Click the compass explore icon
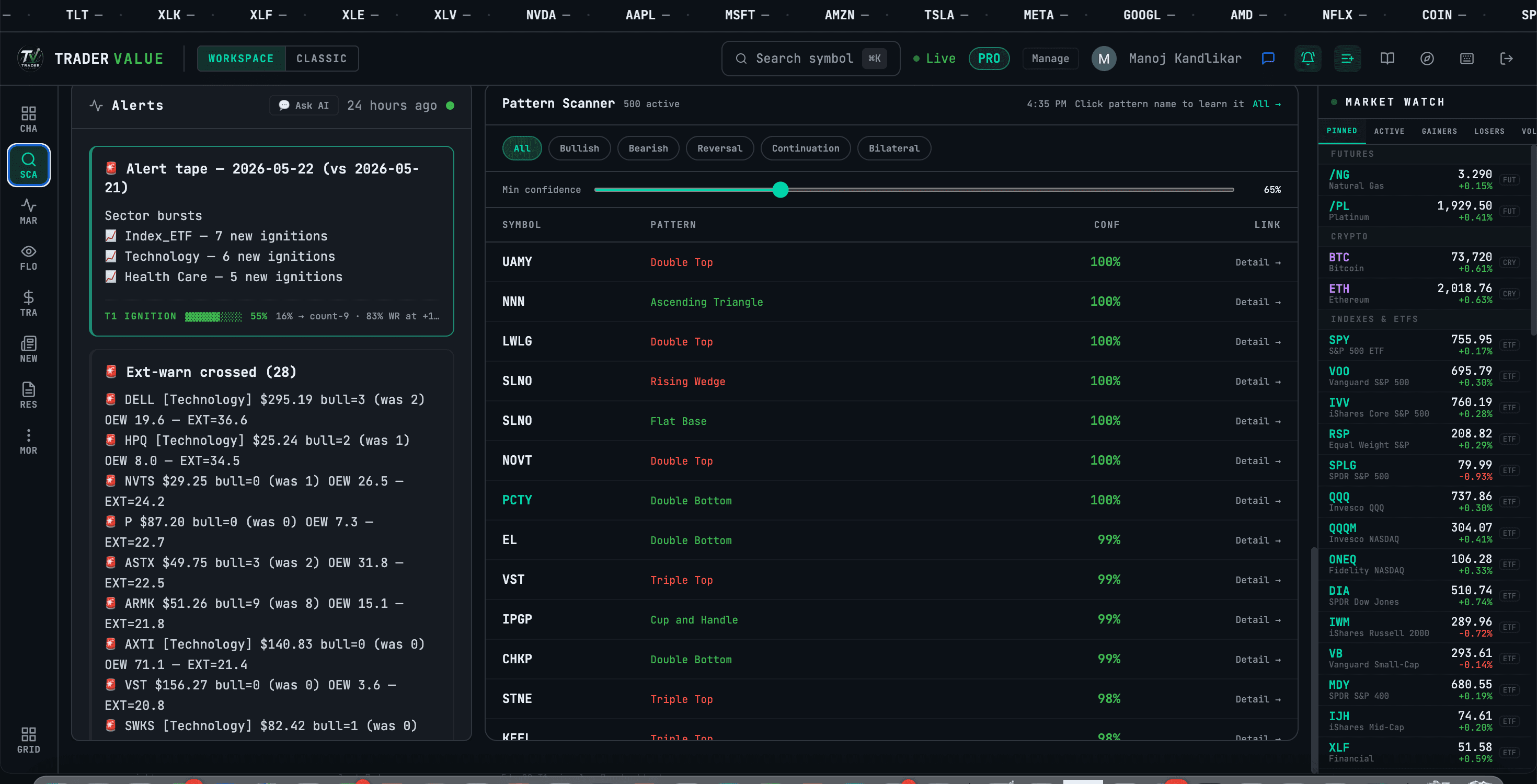The width and height of the screenshot is (1537, 784). tap(1427, 59)
